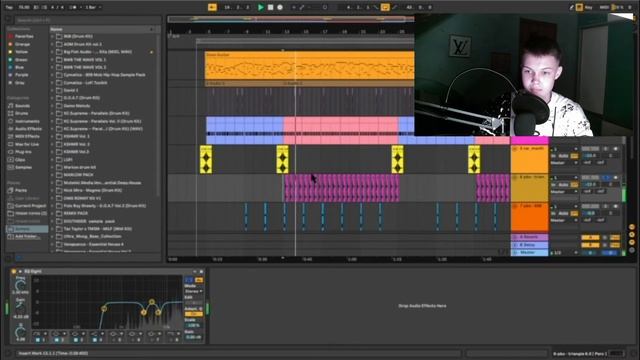Toggle EQ Eight band 4 activator
Viewport: 640px width, 360px height.
(x=95, y=340)
